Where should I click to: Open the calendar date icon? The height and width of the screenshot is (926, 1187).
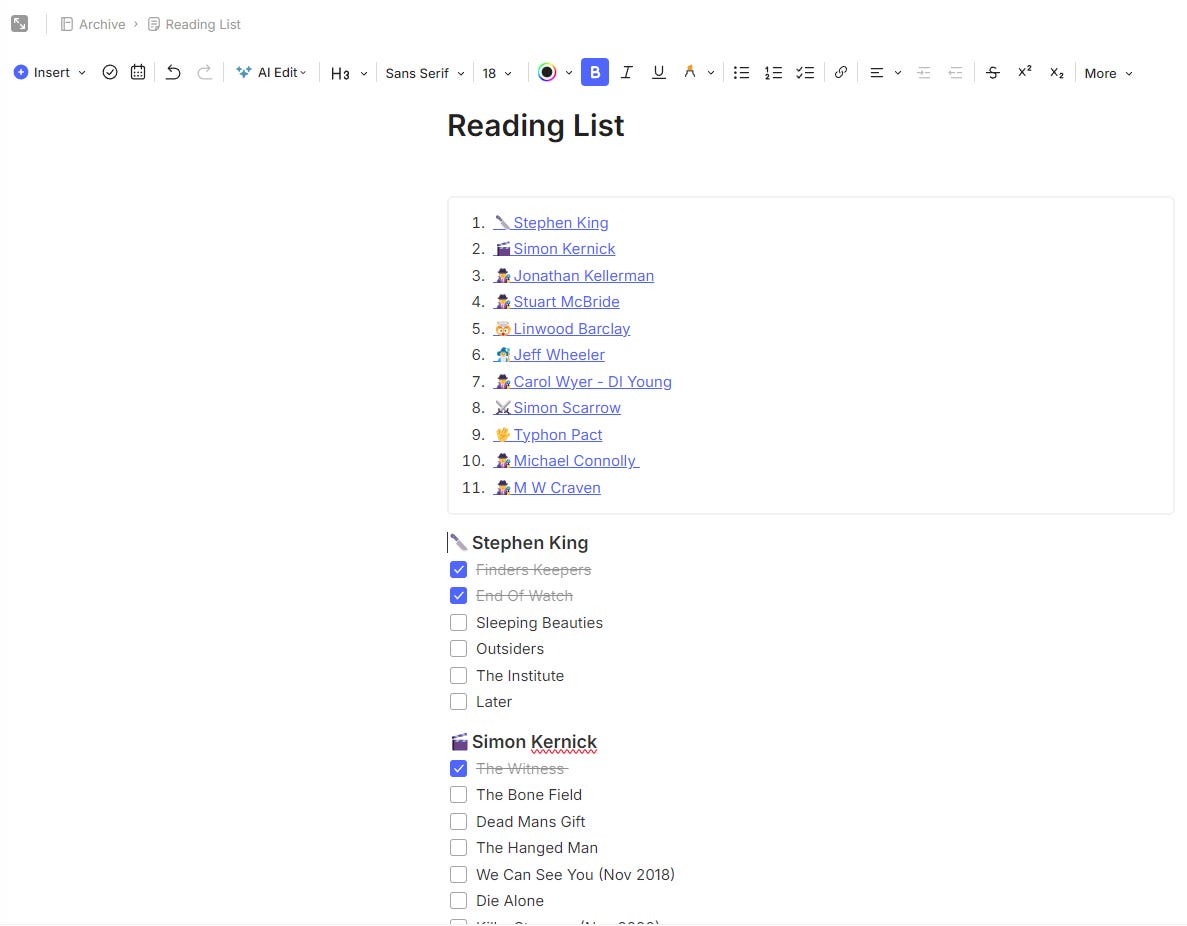click(x=138, y=73)
